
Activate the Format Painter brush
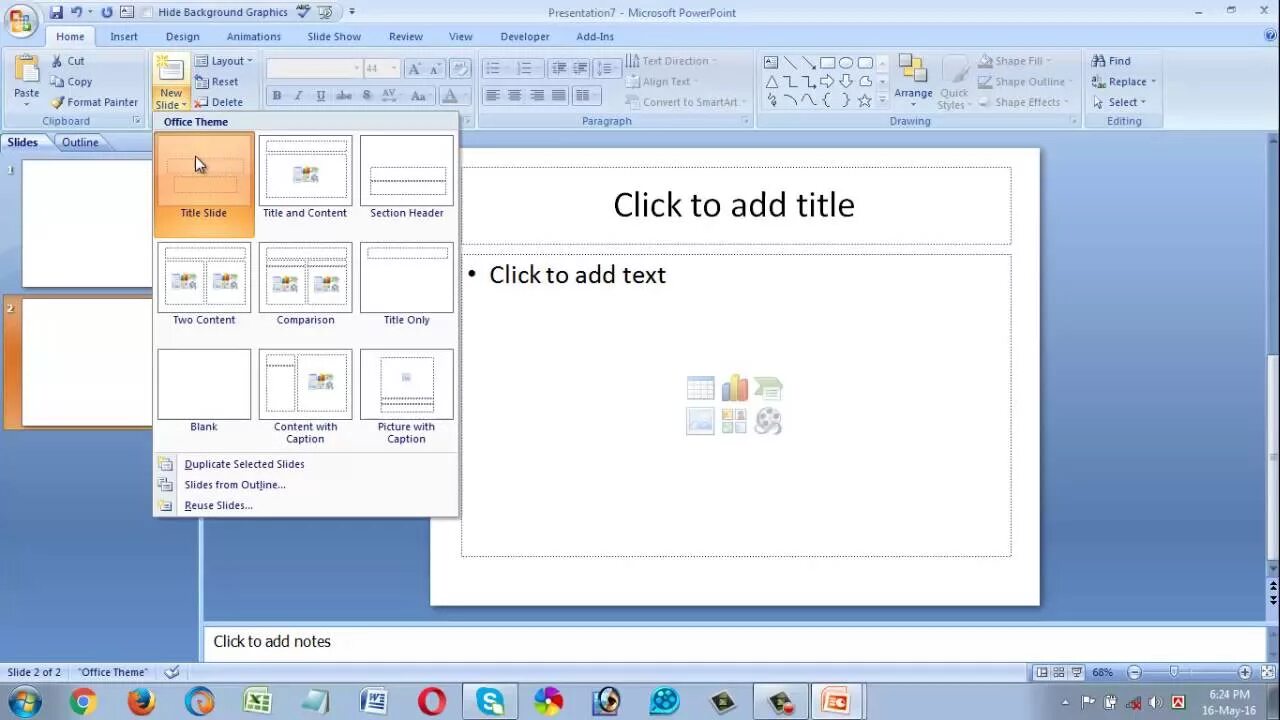click(x=94, y=102)
